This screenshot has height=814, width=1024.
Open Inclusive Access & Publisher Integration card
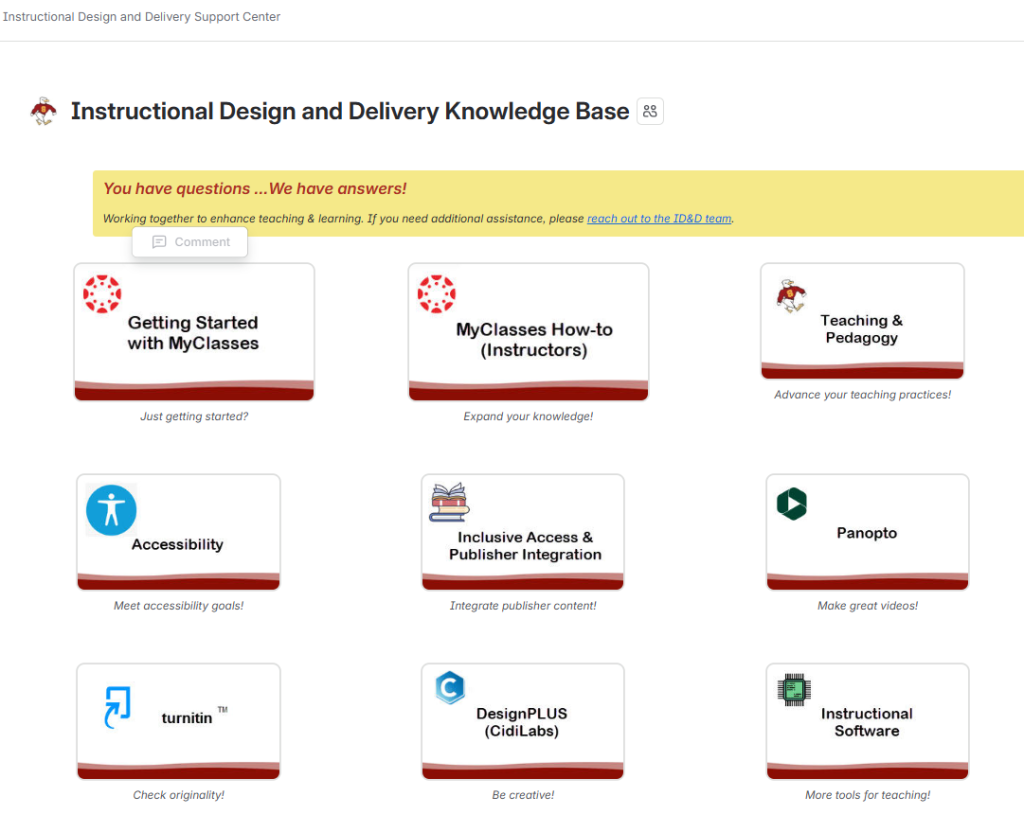[x=522, y=532]
